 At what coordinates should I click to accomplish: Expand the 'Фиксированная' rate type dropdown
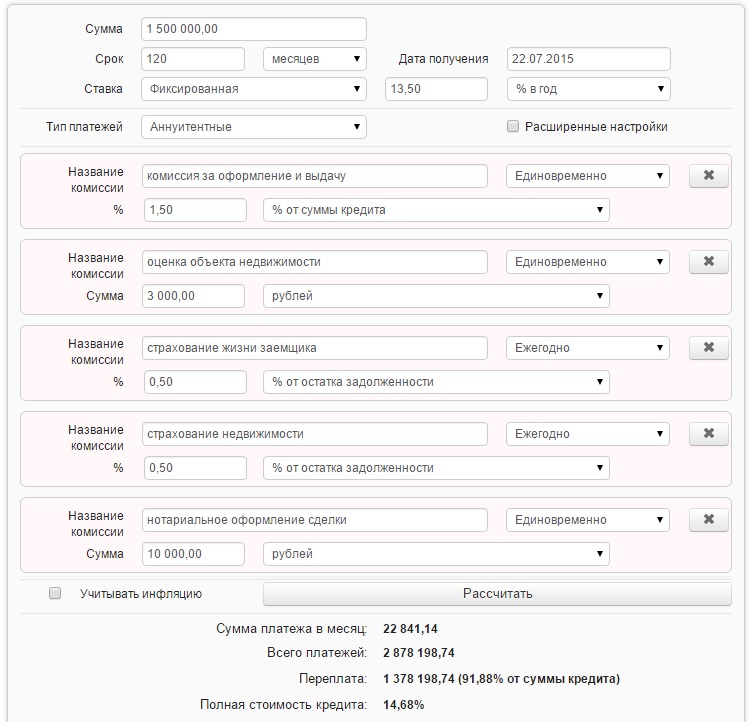254,89
